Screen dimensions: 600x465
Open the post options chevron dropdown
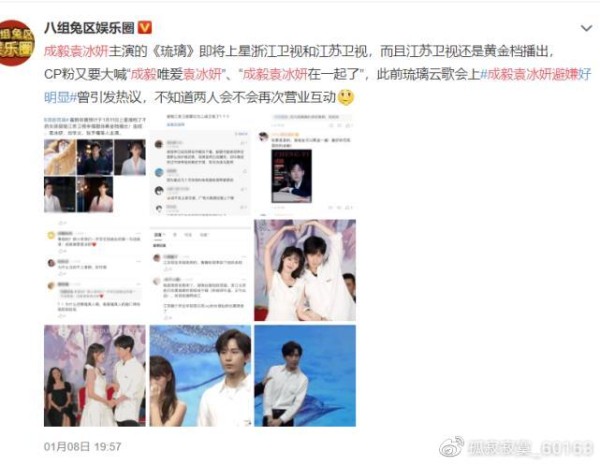pyautogui.click(x=586, y=28)
